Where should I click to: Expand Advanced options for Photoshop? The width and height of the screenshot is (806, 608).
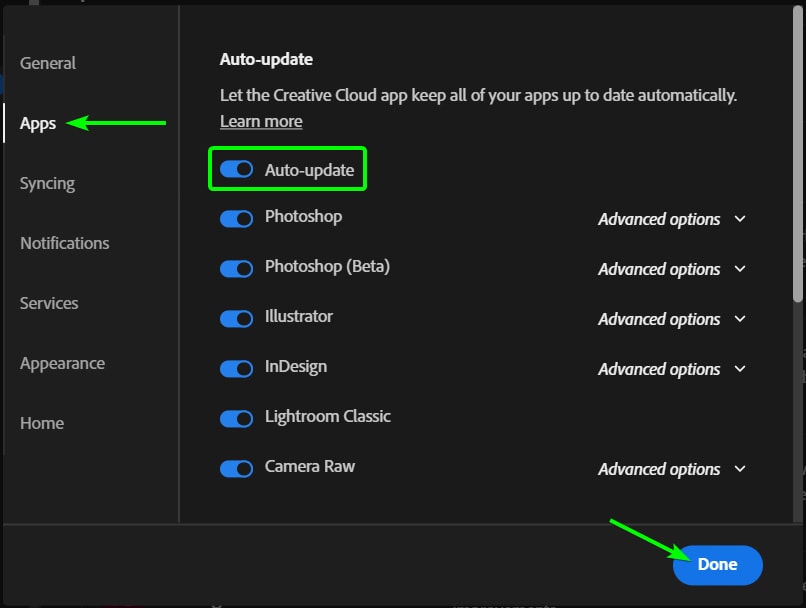(x=672, y=219)
